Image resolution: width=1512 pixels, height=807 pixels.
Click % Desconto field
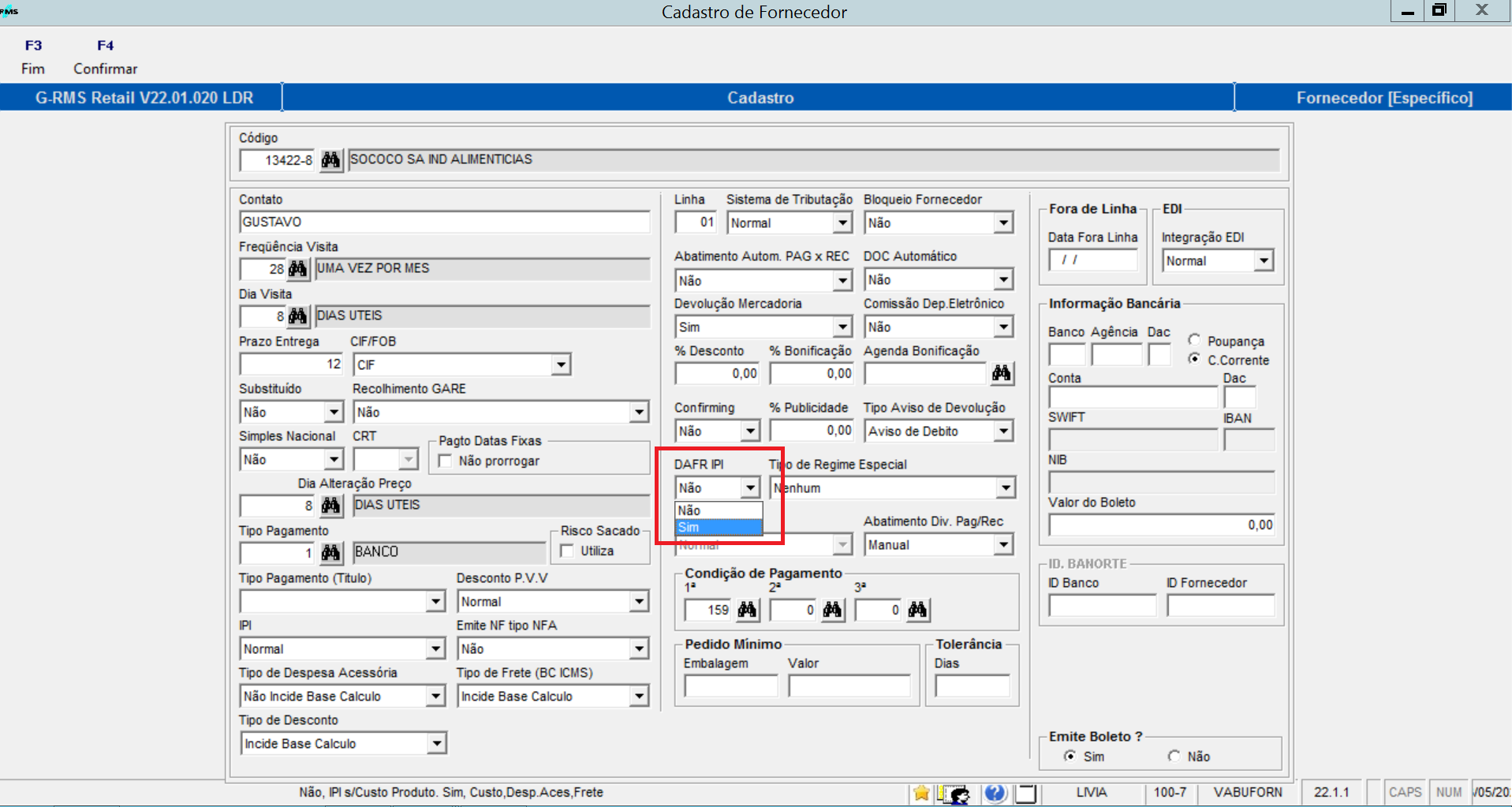tap(718, 374)
